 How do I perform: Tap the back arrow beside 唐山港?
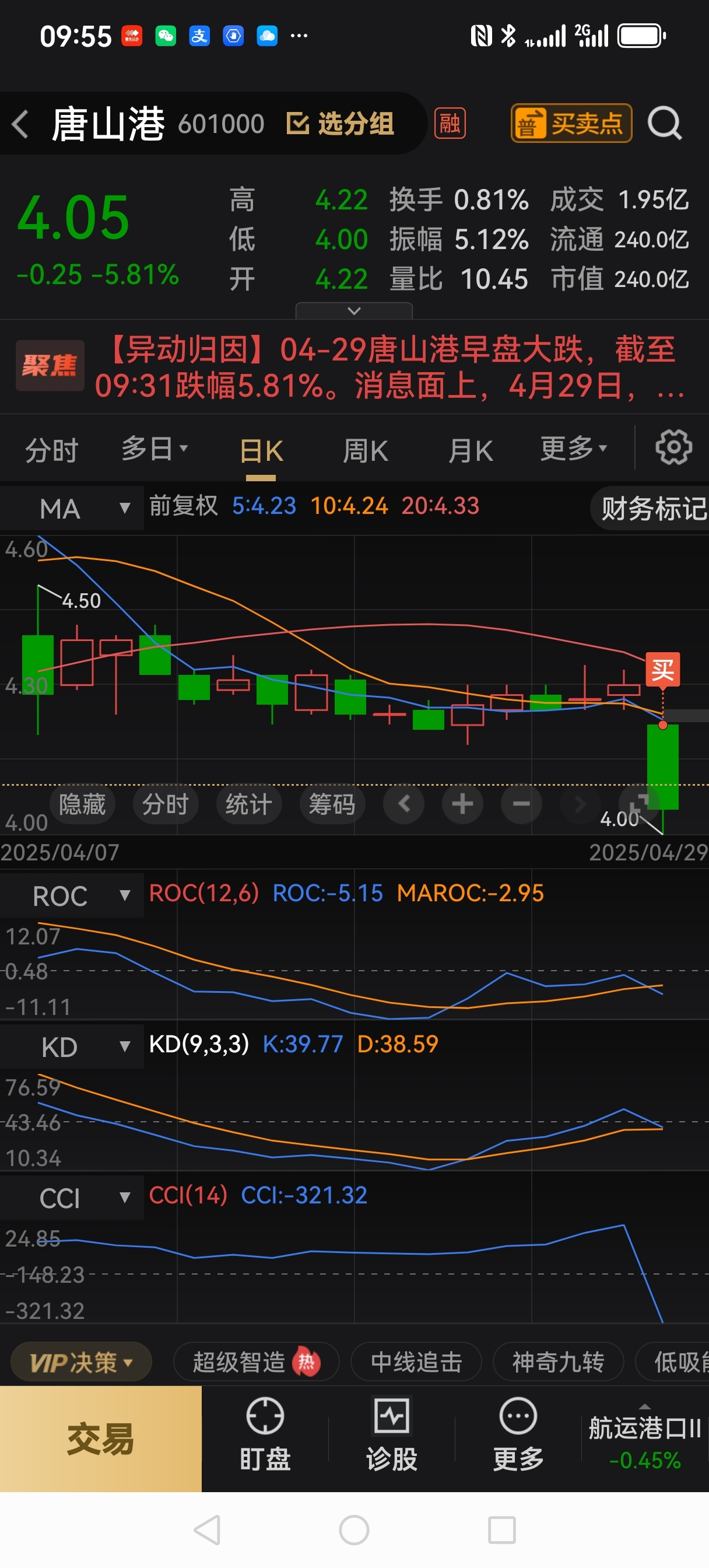(20, 124)
